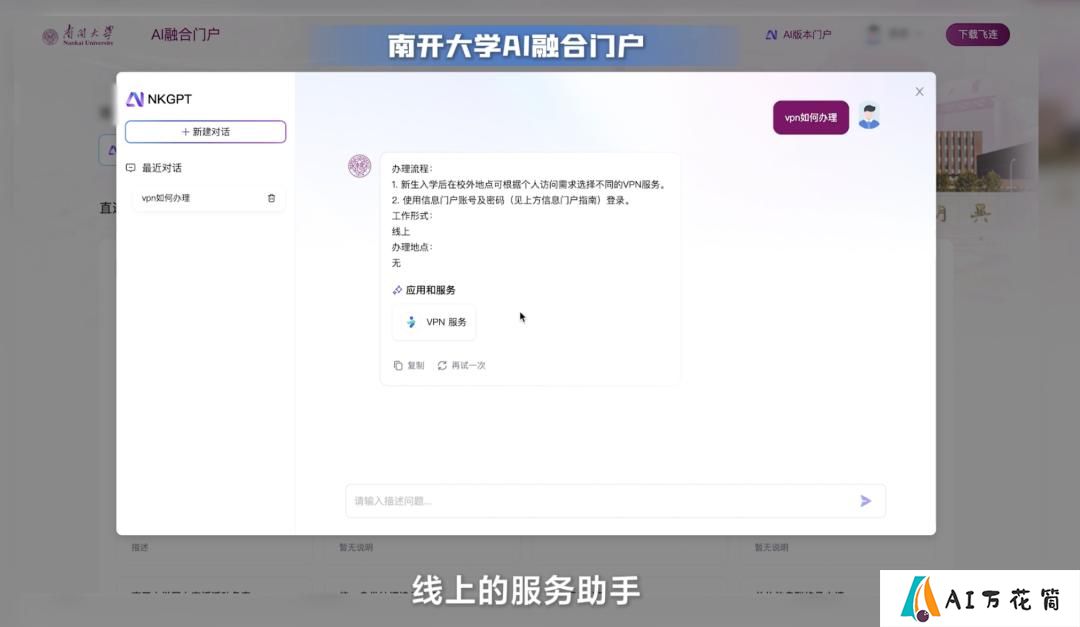Screen dimensions: 1080x627
Task: Open the AI版本门户 link in header
Action: pos(799,34)
